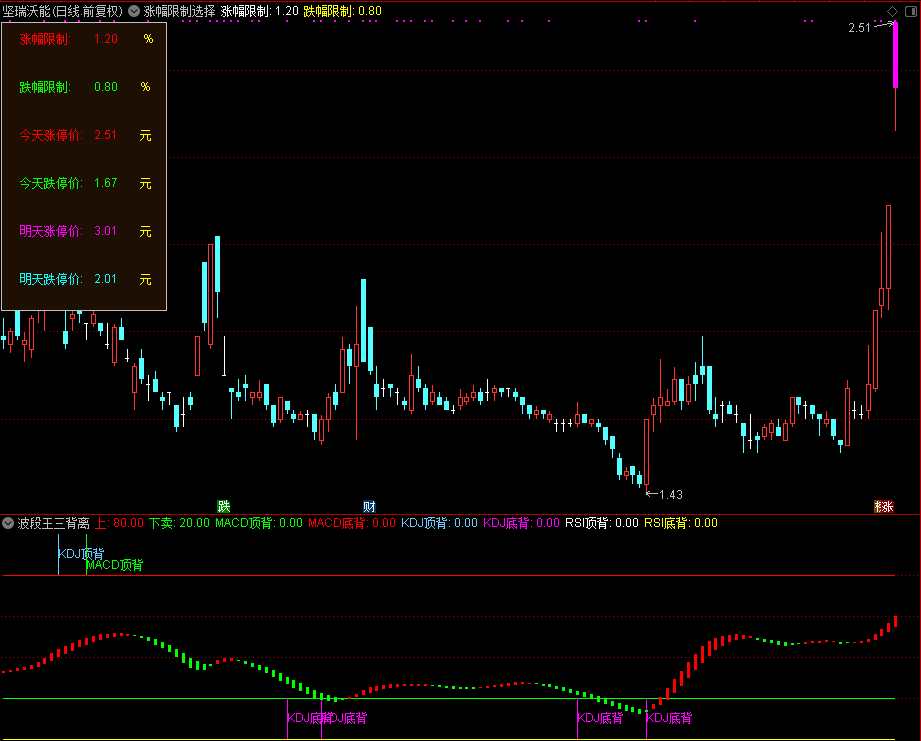Click the last KDJ底背 signal marker

point(669,718)
